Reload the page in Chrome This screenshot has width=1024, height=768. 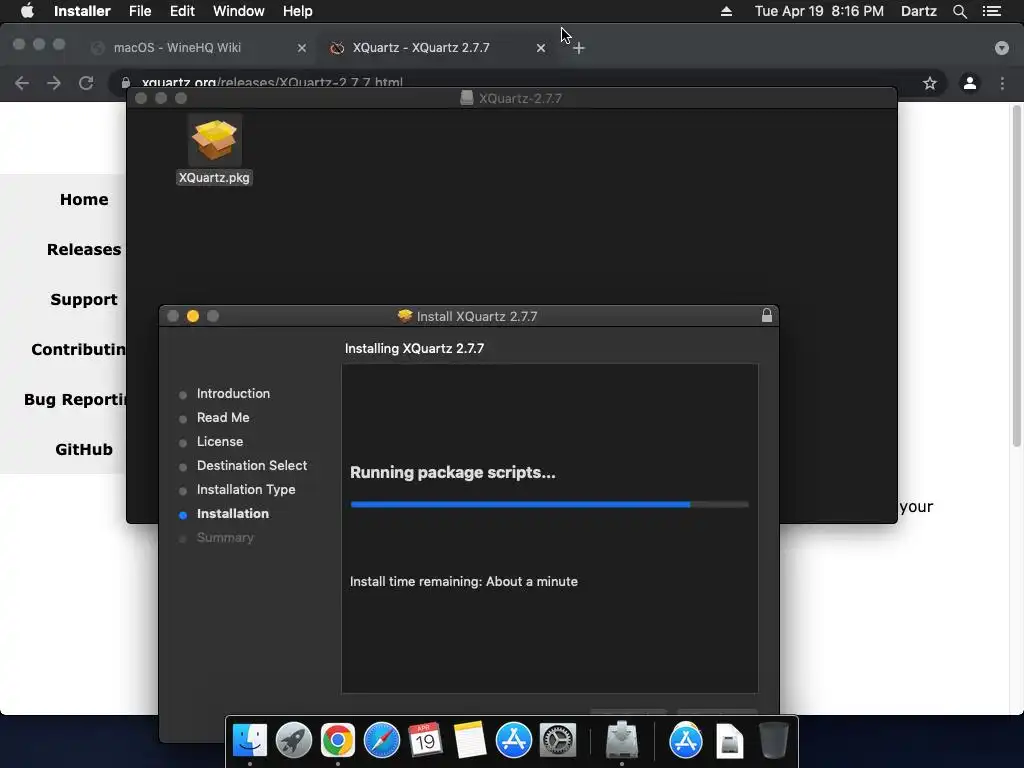click(x=86, y=83)
